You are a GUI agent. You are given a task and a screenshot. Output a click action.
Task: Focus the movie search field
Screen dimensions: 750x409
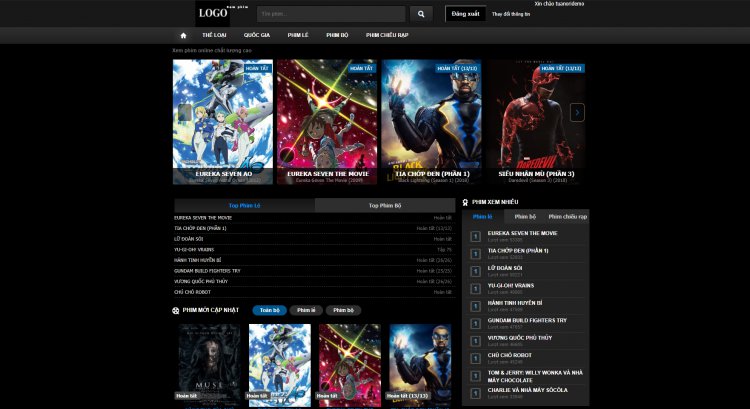point(331,14)
